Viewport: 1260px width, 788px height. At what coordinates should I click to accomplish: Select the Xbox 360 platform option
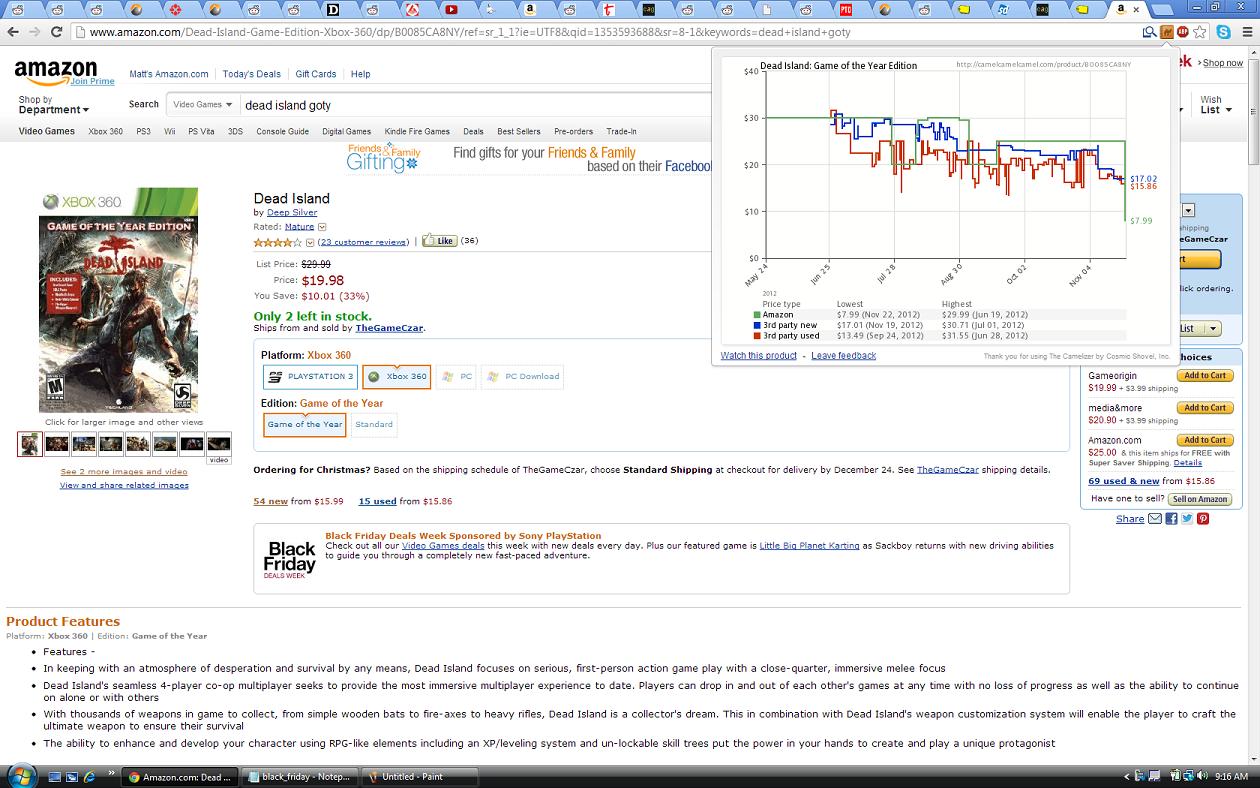[x=397, y=377]
